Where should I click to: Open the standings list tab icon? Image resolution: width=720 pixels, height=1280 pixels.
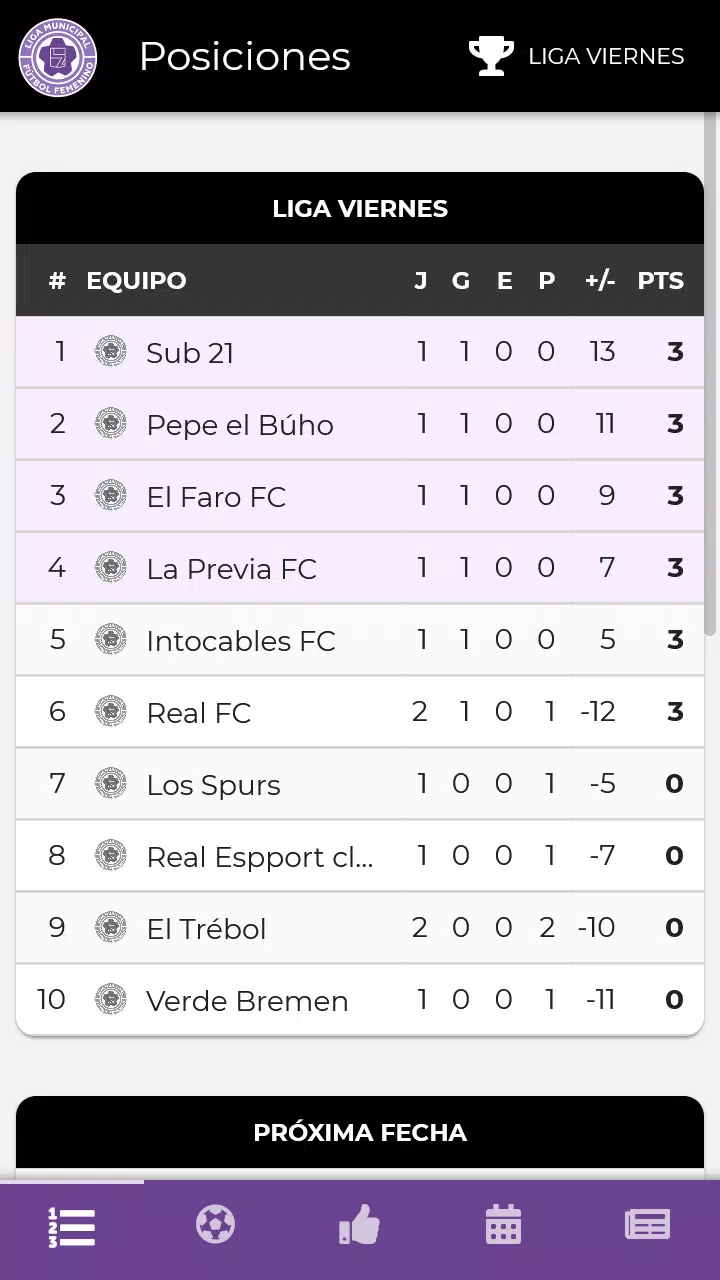coord(72,1226)
